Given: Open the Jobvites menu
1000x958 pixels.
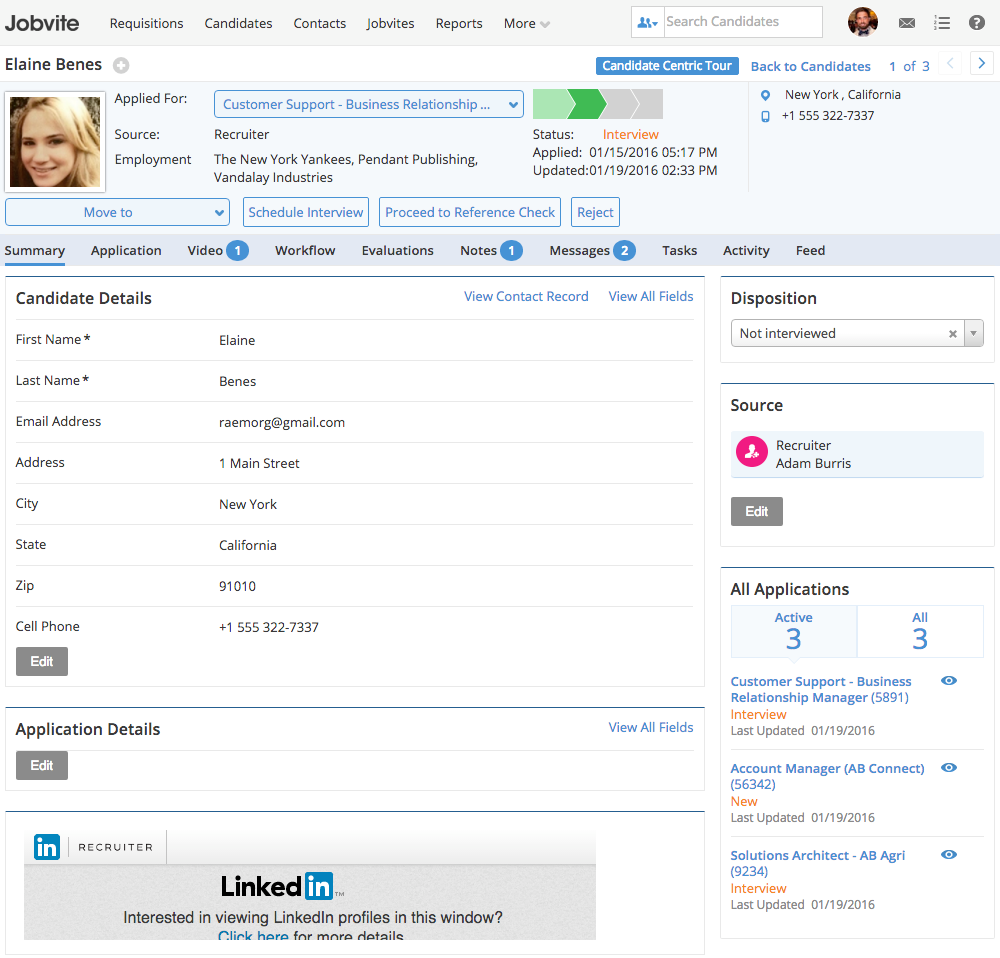Looking at the screenshot, I should 390,24.
